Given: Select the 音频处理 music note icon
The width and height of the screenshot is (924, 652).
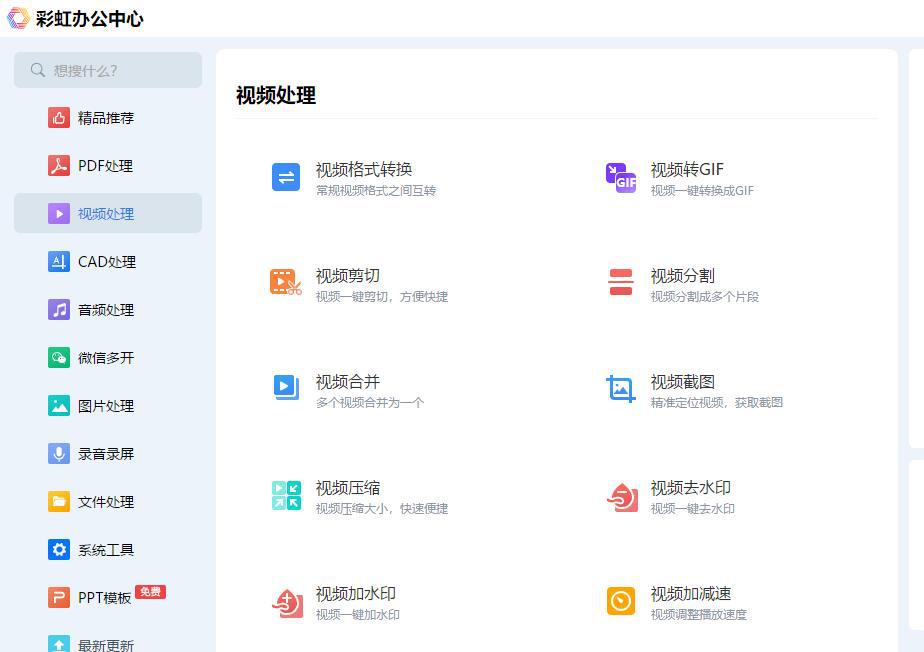Looking at the screenshot, I should 59,309.
